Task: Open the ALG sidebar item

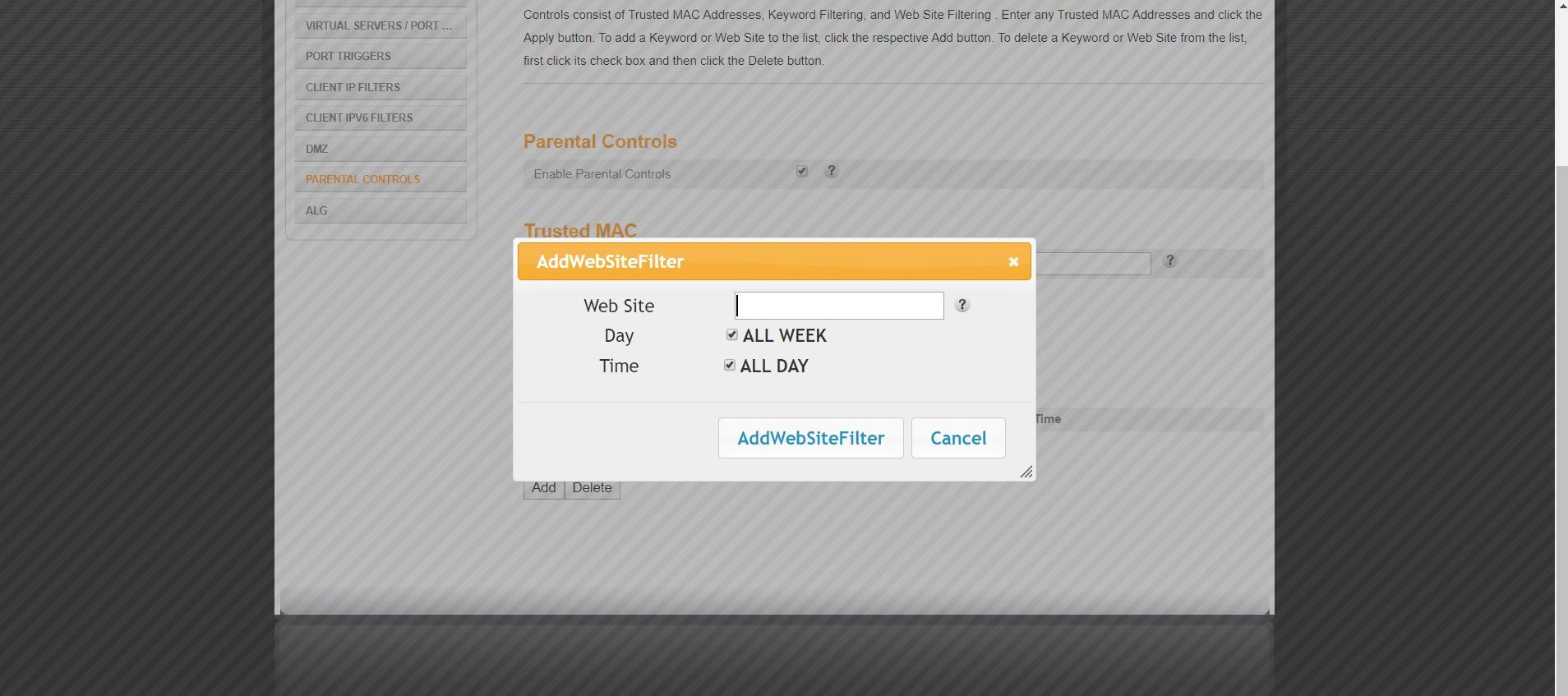Action: pyautogui.click(x=380, y=210)
